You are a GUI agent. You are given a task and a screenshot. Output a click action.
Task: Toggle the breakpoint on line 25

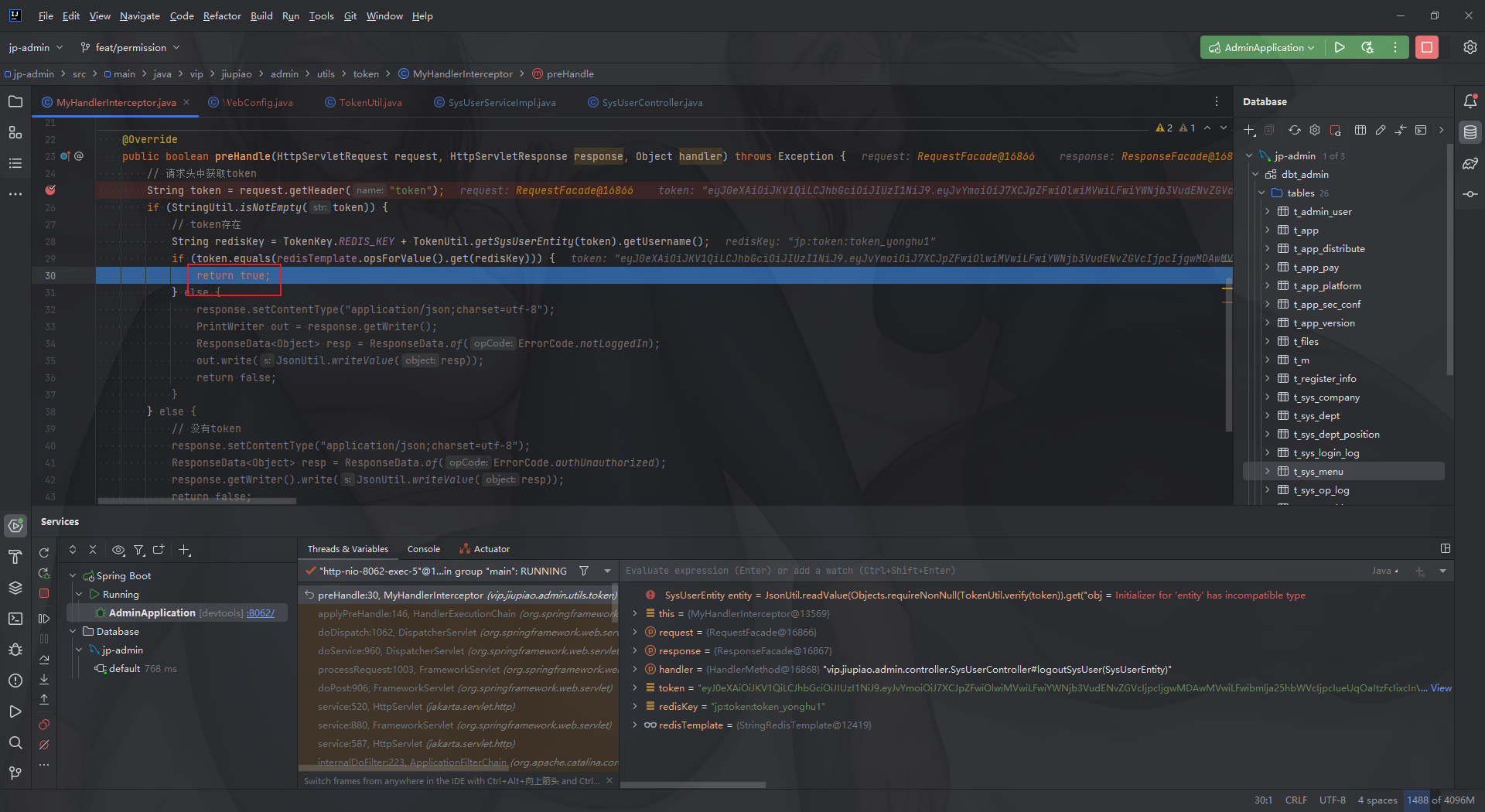(x=50, y=190)
